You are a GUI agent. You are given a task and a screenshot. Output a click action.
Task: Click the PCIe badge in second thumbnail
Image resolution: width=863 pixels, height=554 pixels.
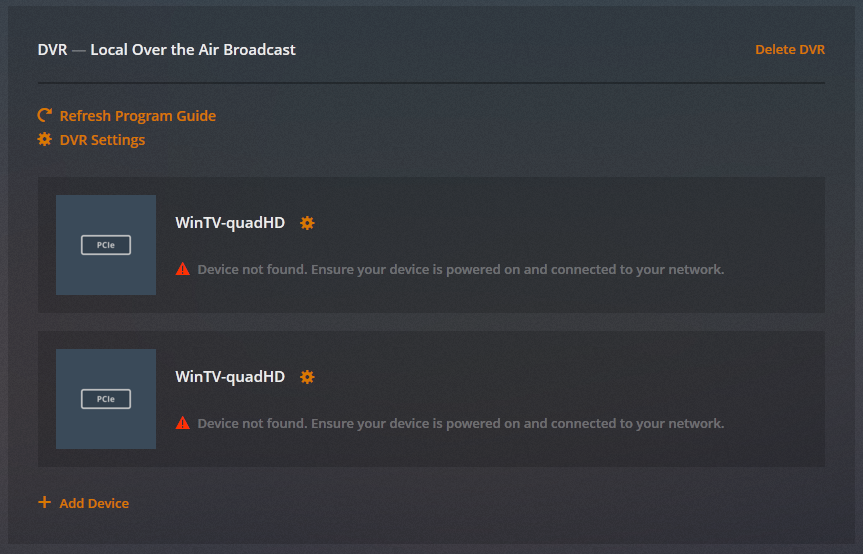(106, 399)
